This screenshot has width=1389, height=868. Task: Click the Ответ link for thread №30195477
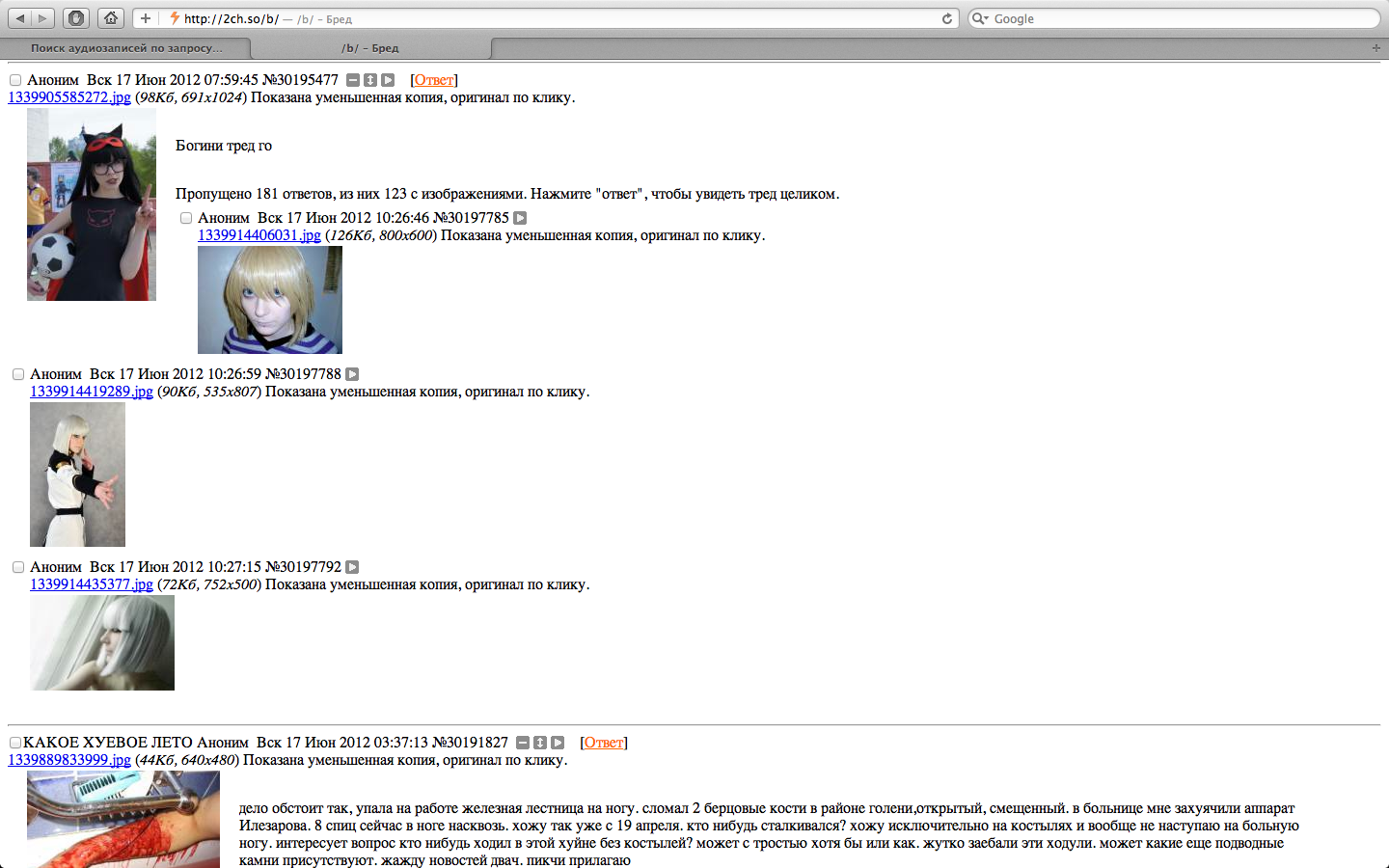pos(434,80)
